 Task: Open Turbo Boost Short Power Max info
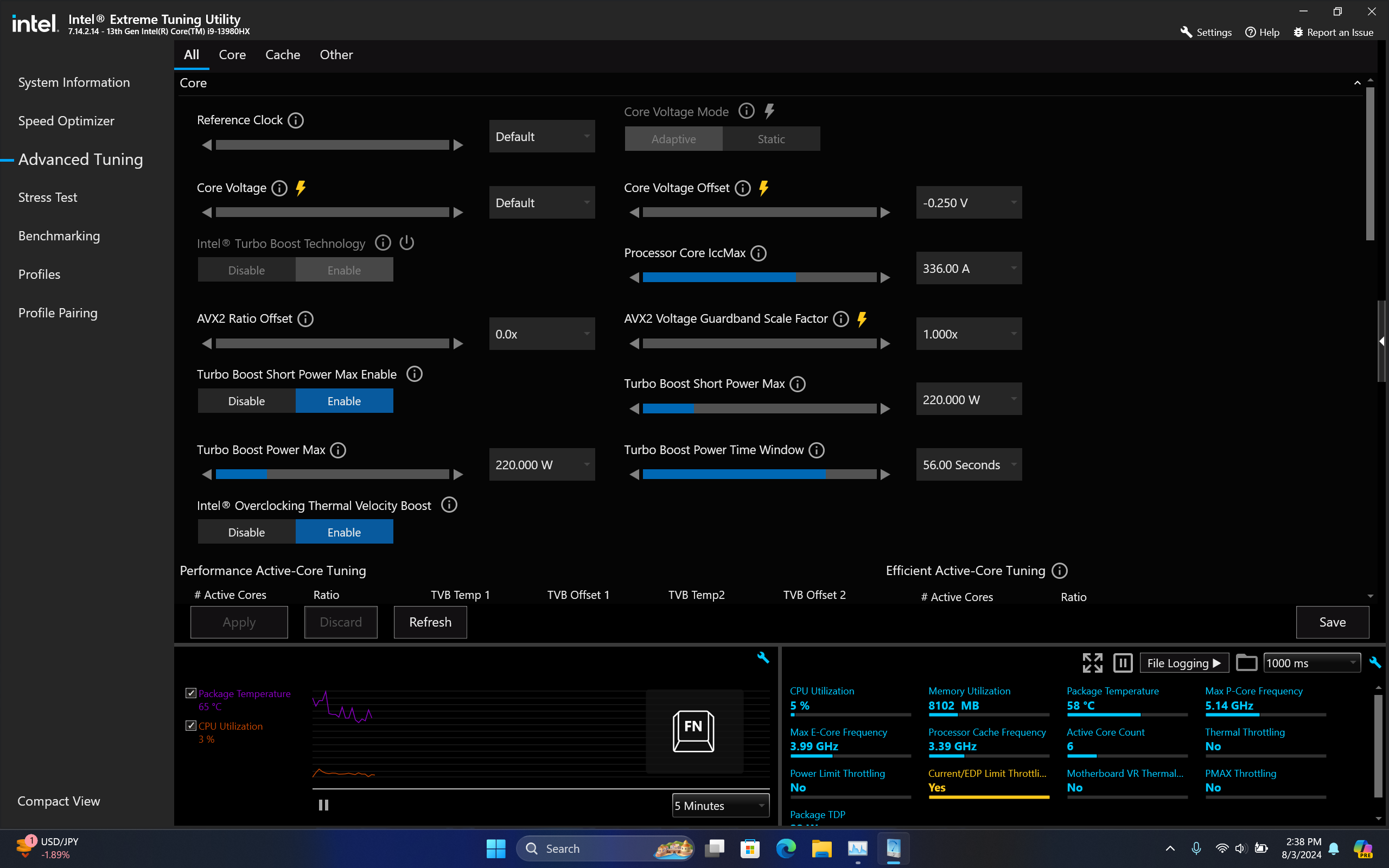point(798,384)
